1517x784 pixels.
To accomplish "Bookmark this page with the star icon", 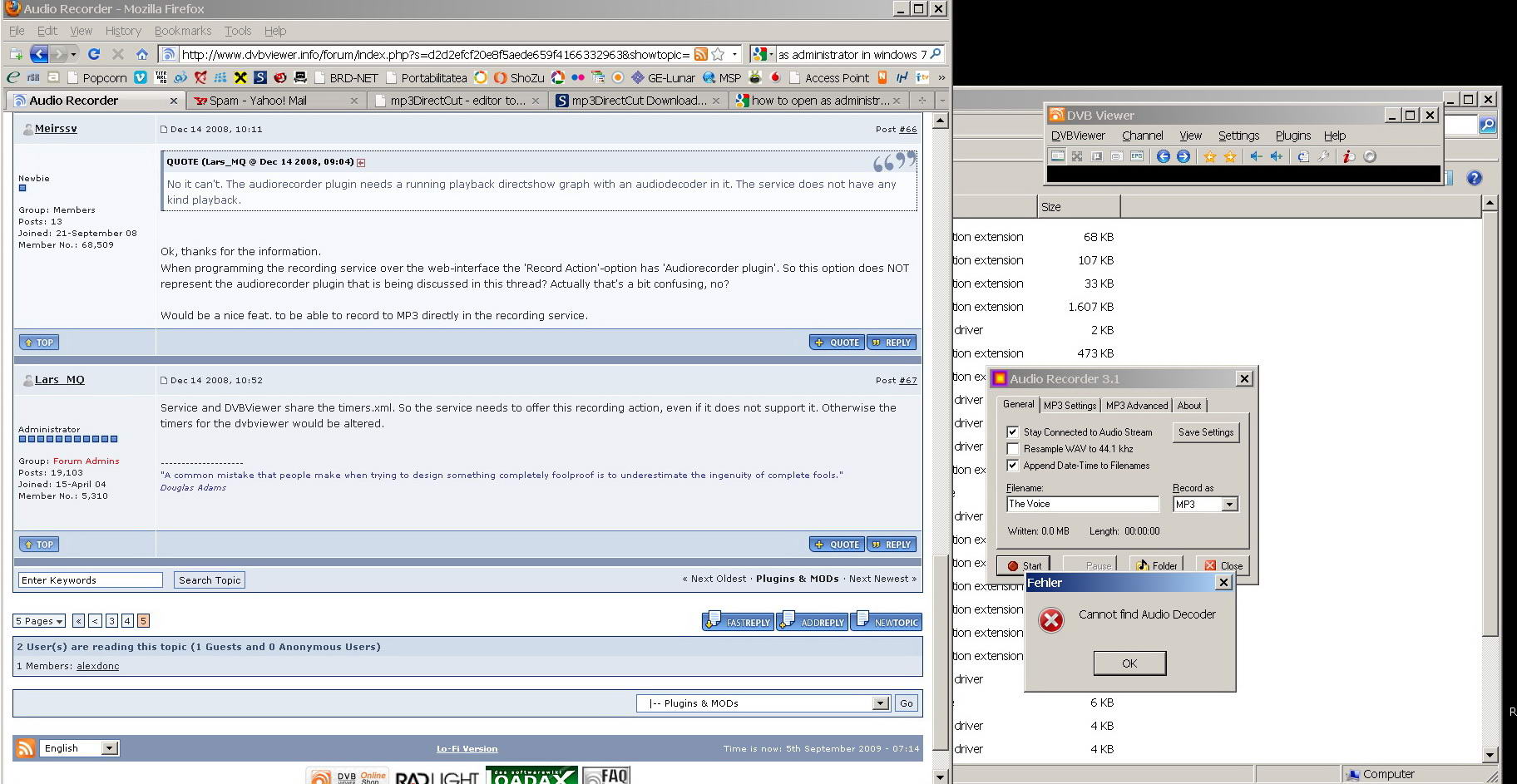I will pos(718,54).
